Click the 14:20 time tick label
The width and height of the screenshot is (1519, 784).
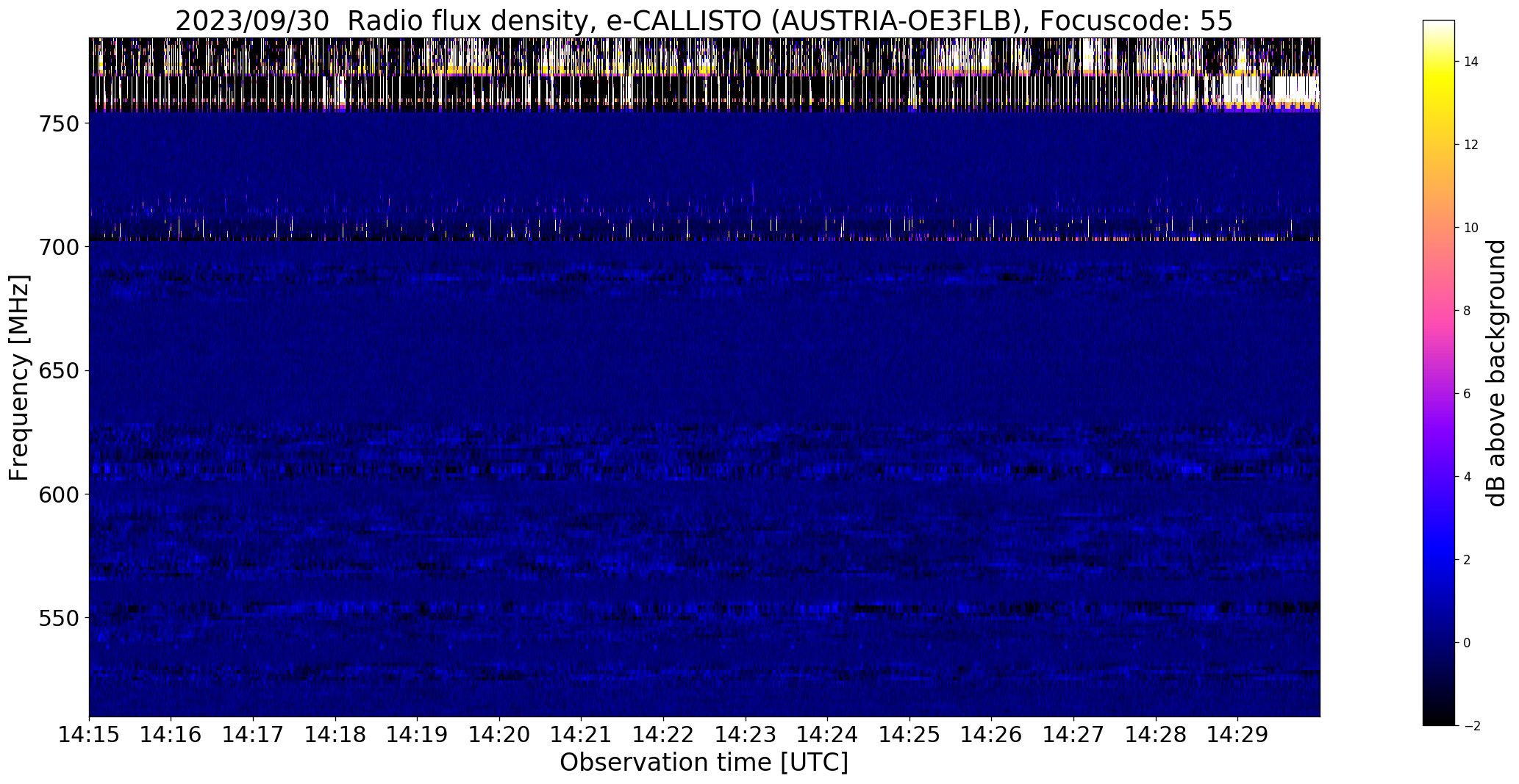point(500,735)
